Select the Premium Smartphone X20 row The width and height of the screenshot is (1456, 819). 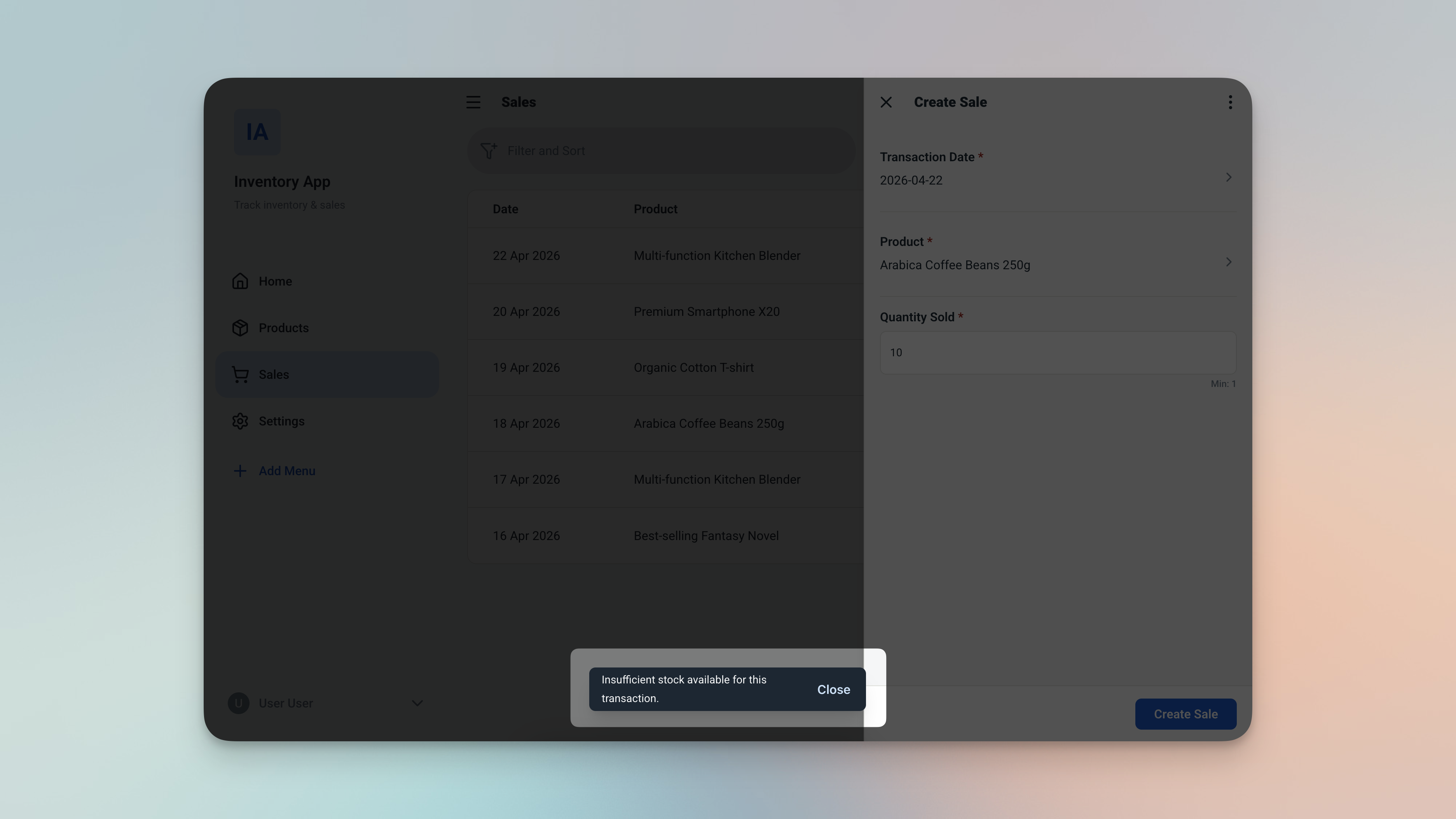coord(665,312)
